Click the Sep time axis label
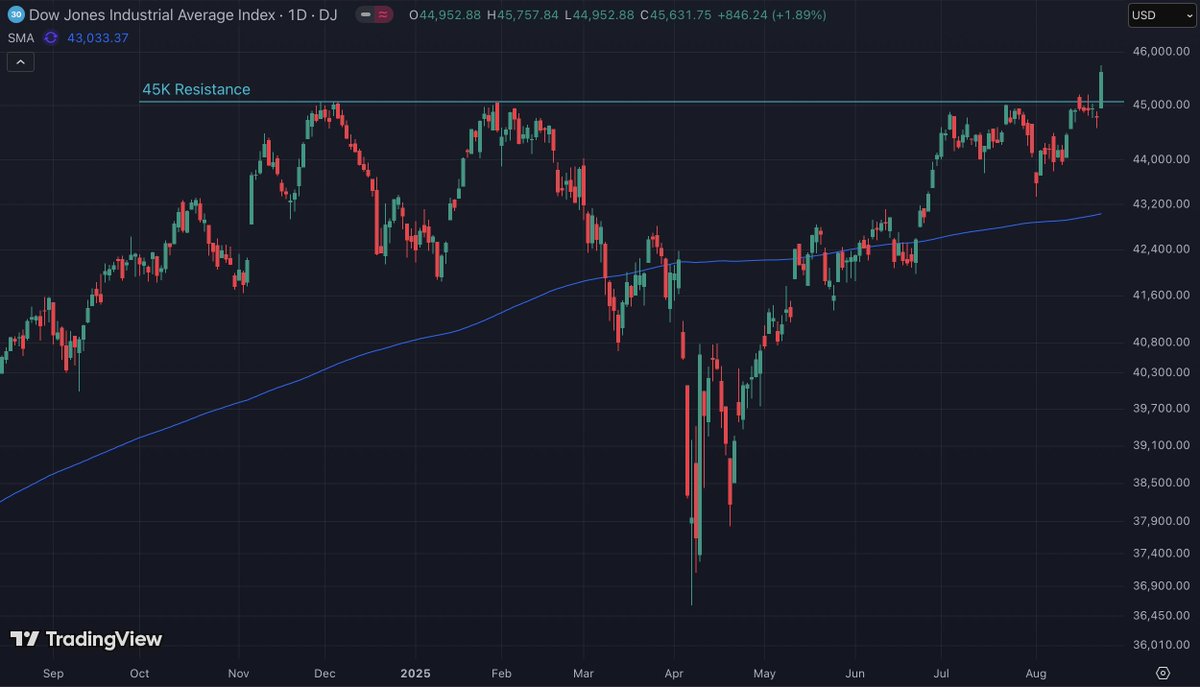The image size is (1200, 687). click(x=53, y=673)
